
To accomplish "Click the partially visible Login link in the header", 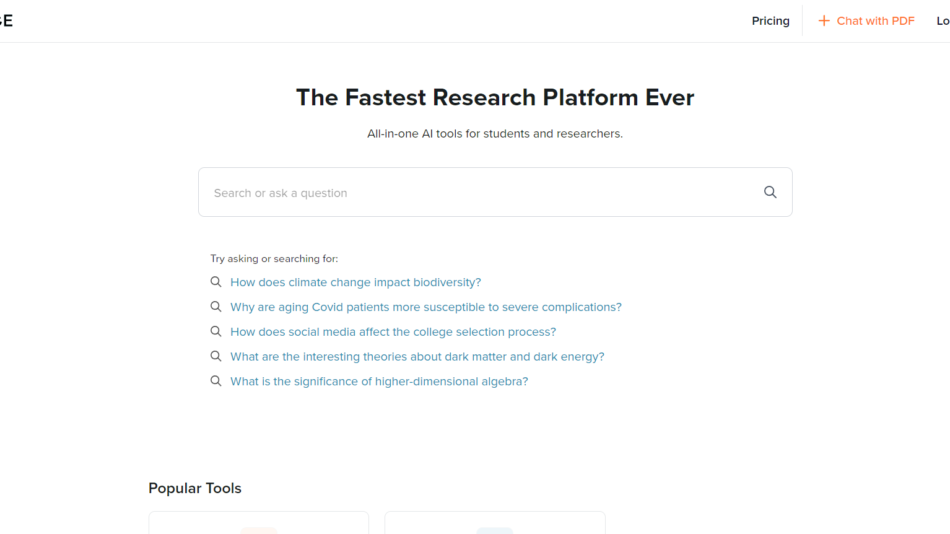I will (x=942, y=21).
